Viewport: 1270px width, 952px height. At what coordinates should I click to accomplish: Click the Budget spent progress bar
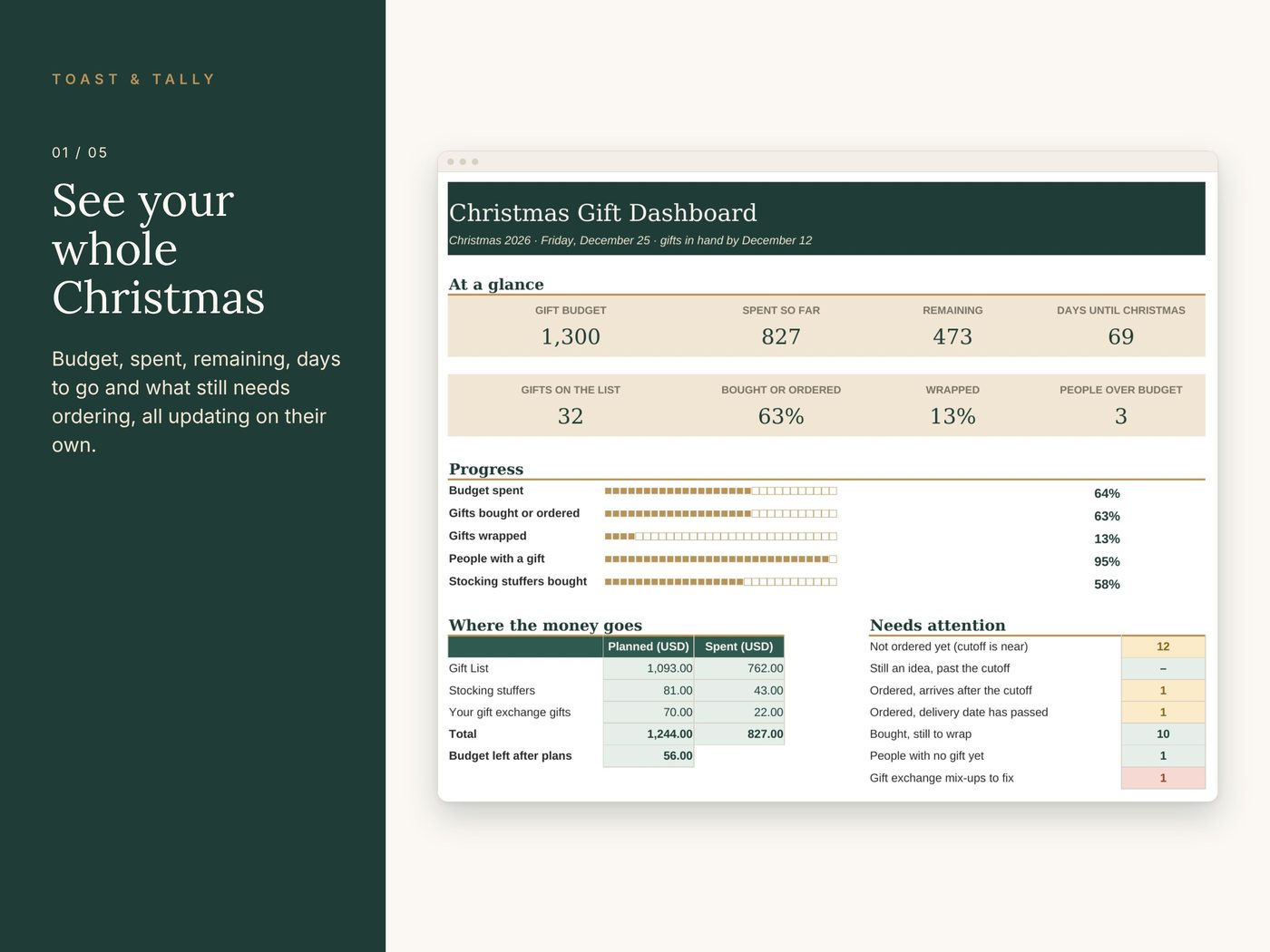[x=720, y=491]
